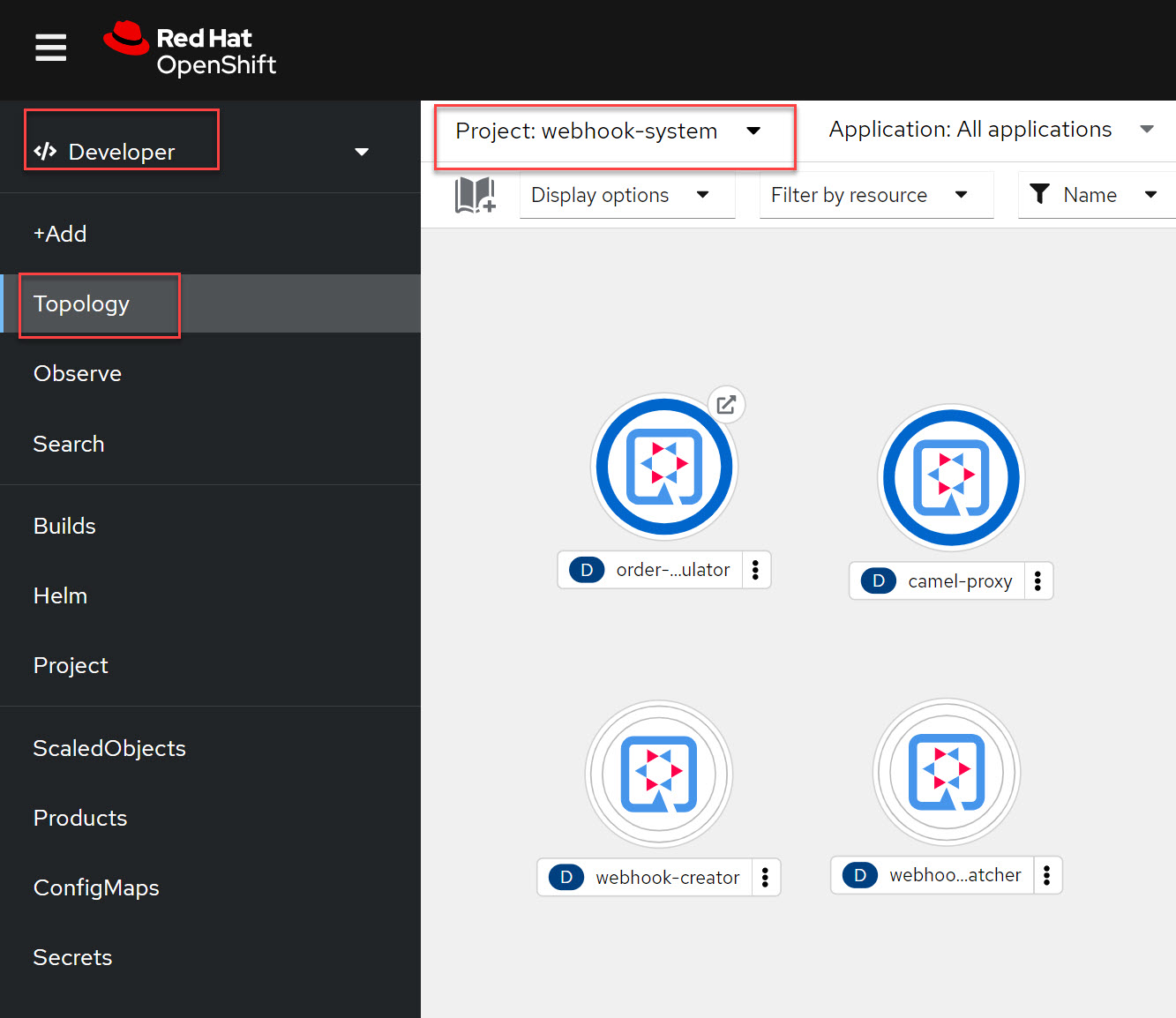Select the camel-proxy deployment node icon
This screenshot has width=1176, height=1018.
[952, 478]
